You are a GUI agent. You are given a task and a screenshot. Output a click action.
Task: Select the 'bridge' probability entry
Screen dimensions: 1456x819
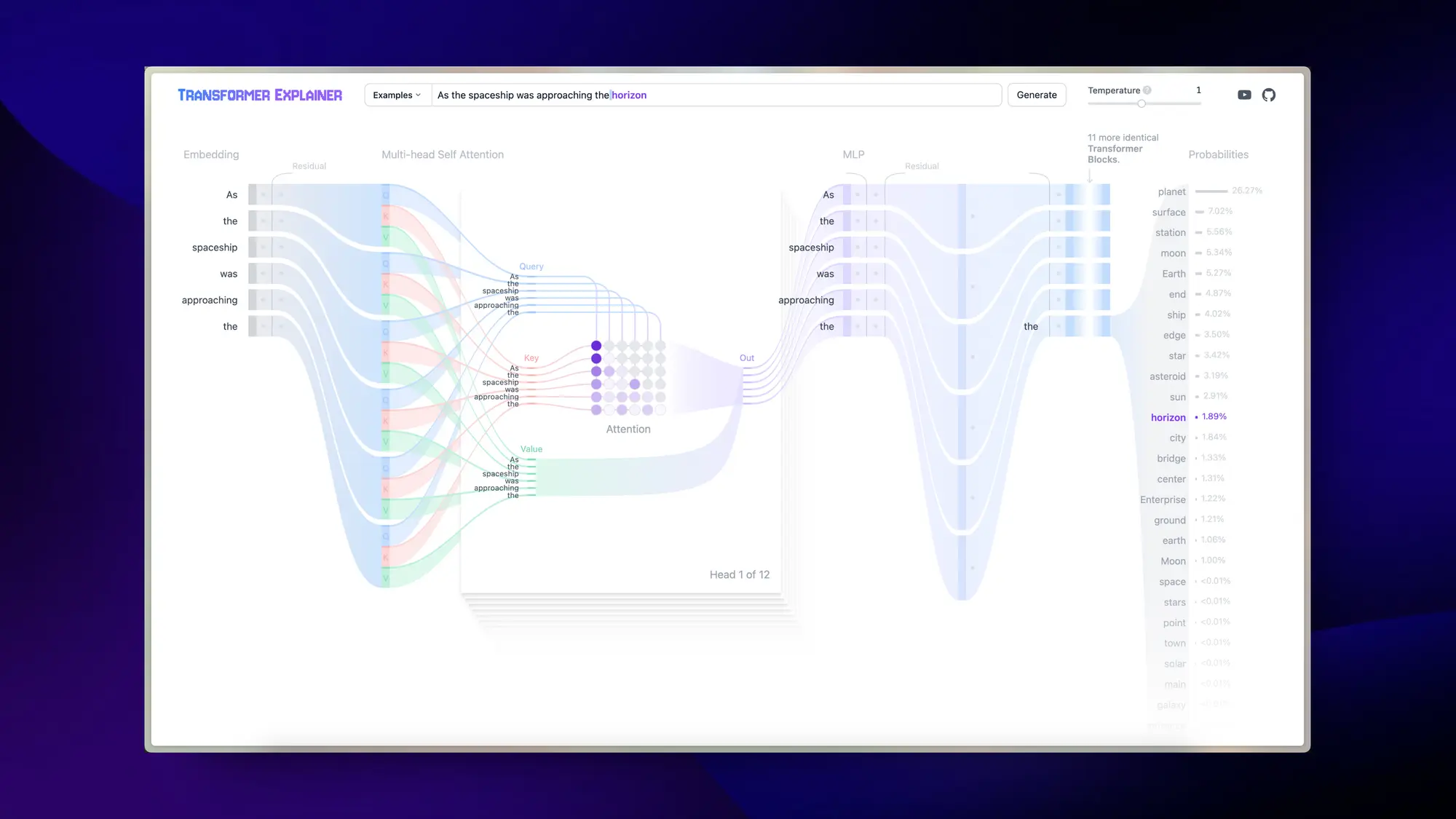tap(1171, 459)
